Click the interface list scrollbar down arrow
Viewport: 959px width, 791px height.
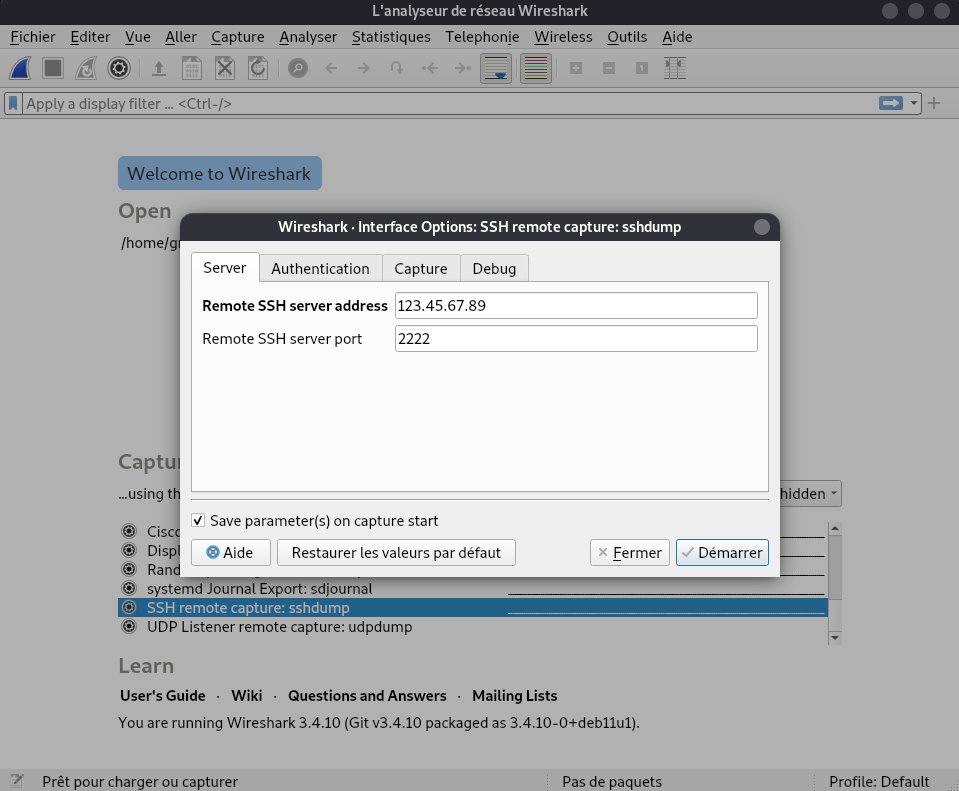point(835,636)
